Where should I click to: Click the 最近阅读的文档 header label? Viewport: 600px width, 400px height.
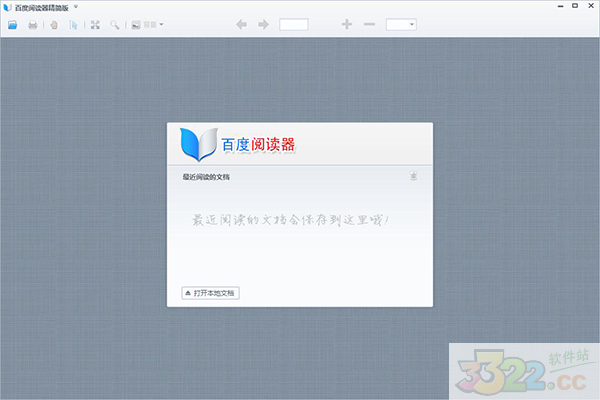[x=206, y=177]
